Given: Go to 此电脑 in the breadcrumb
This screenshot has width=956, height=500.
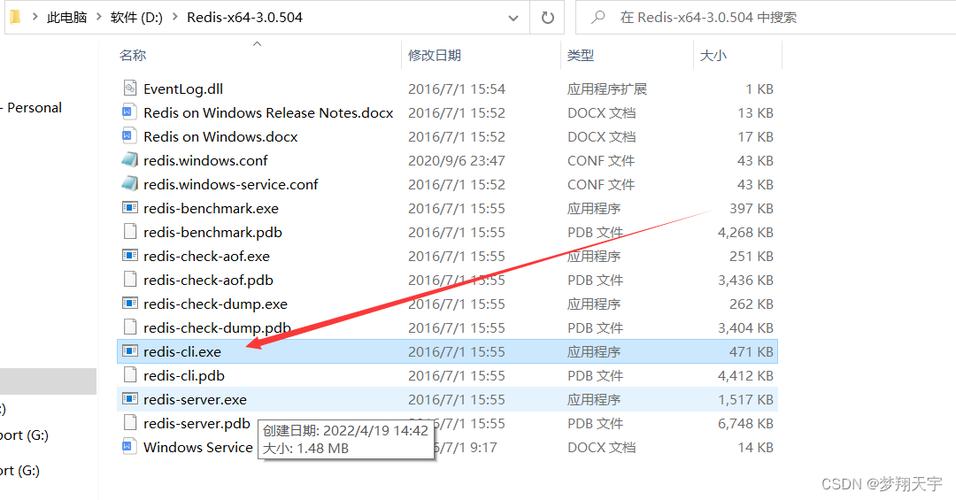Looking at the screenshot, I should click(67, 17).
